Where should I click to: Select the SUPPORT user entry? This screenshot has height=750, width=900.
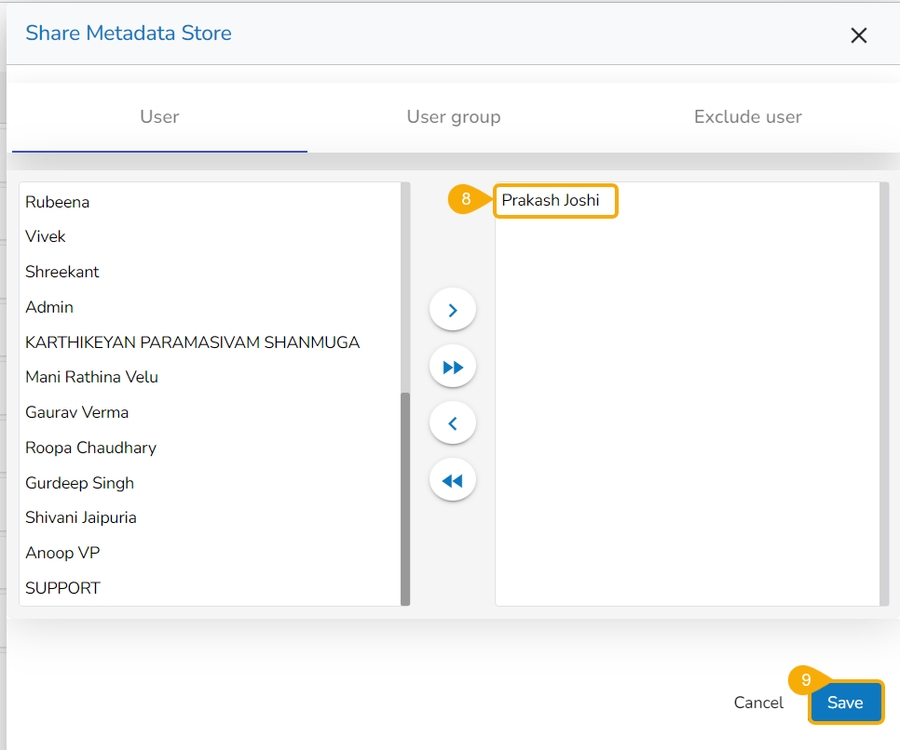(x=63, y=588)
